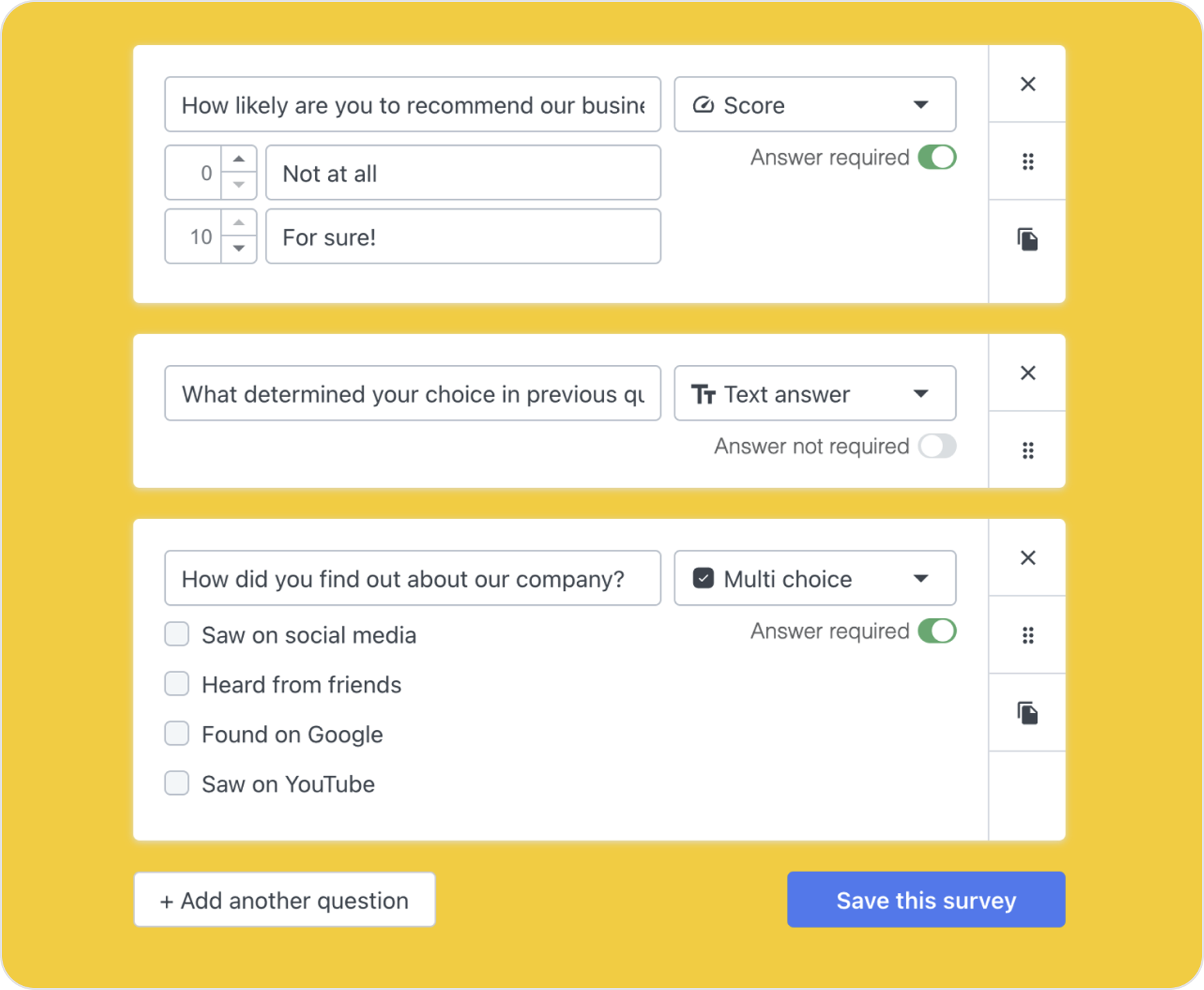The height and width of the screenshot is (990, 1204).
Task: Check the 'Saw on social media' option
Action: (177, 634)
